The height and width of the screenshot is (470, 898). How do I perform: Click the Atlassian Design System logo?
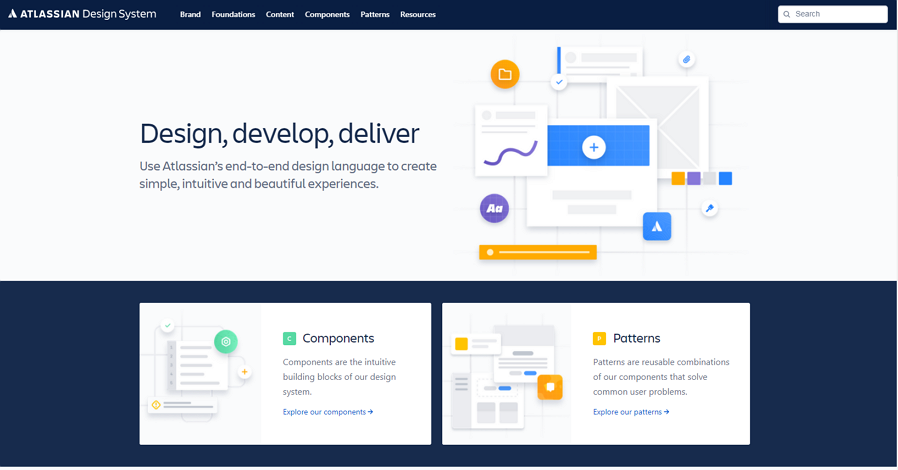(82, 14)
